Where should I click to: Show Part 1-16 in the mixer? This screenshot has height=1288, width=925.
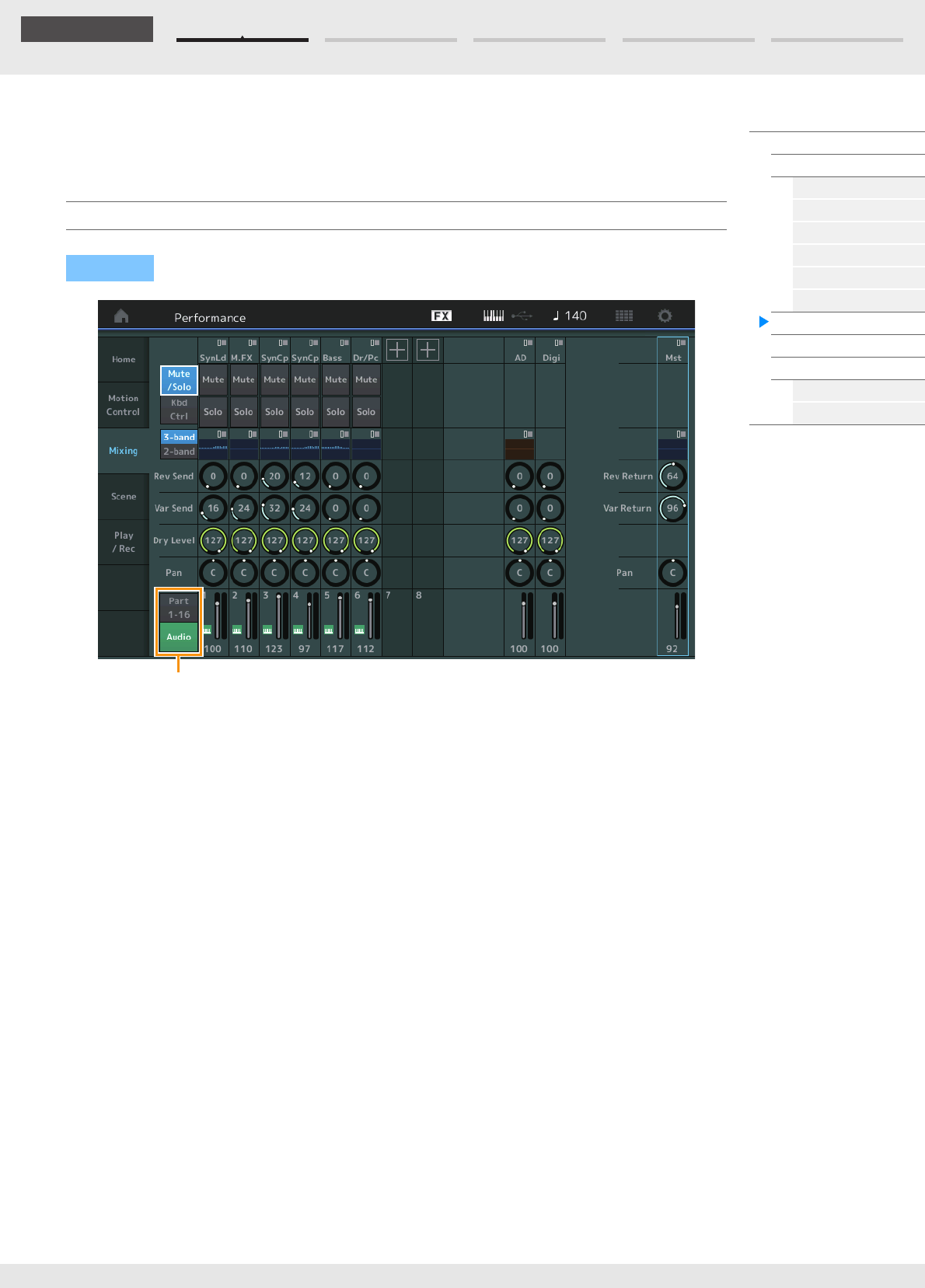tap(179, 608)
